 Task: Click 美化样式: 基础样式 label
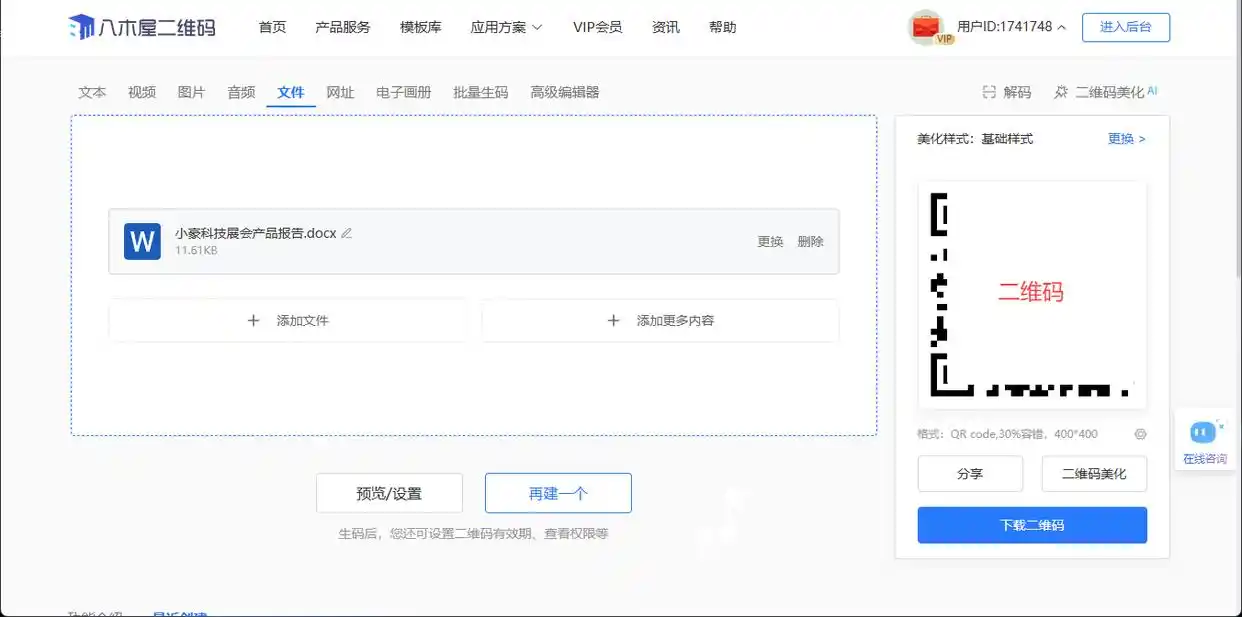[x=975, y=139]
